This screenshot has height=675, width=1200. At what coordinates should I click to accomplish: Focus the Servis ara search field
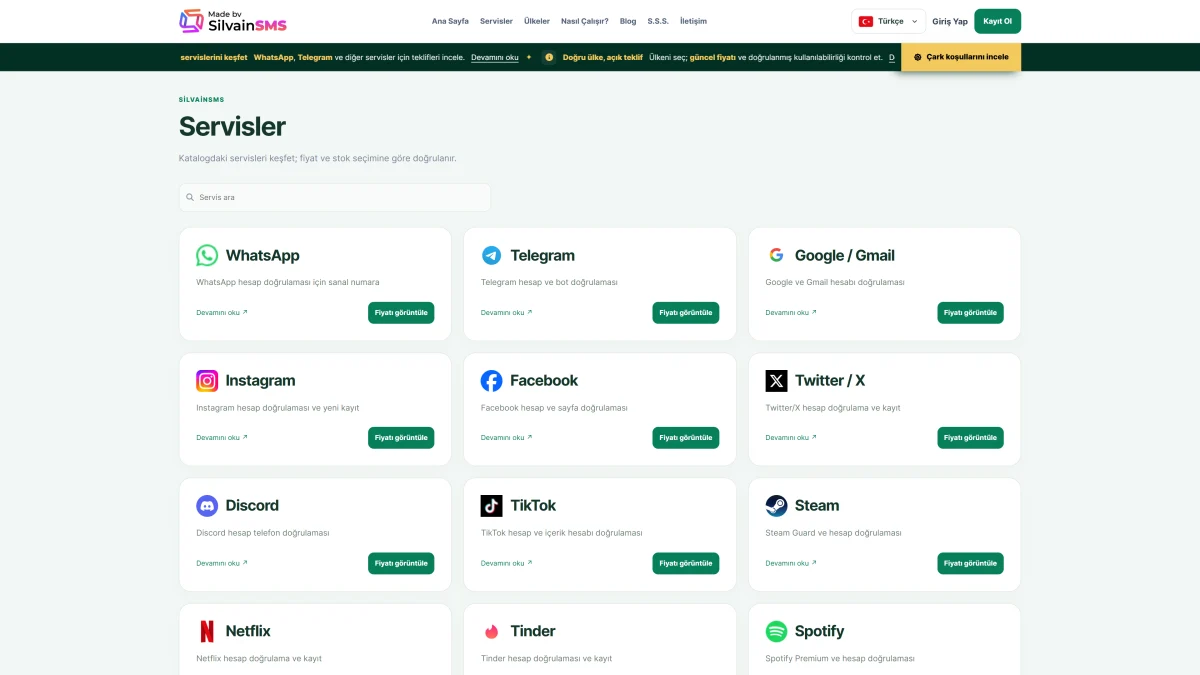(335, 197)
